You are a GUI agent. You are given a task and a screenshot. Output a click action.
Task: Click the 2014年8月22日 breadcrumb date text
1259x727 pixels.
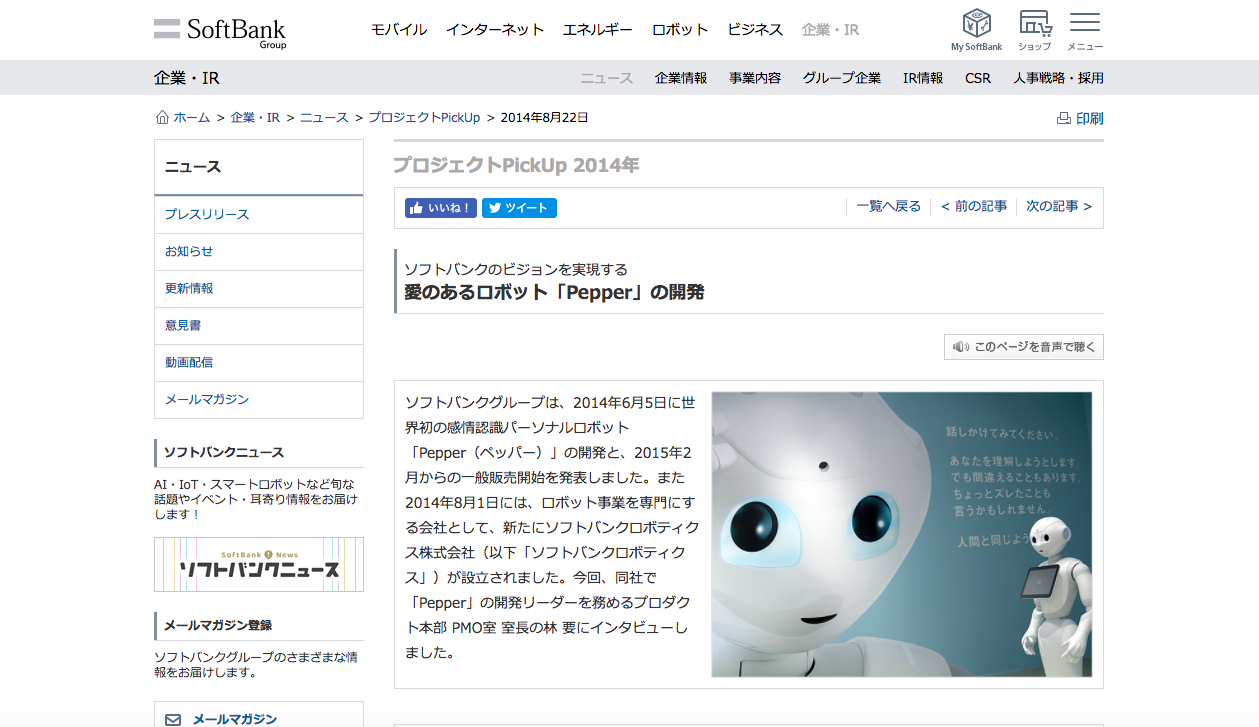(544, 117)
